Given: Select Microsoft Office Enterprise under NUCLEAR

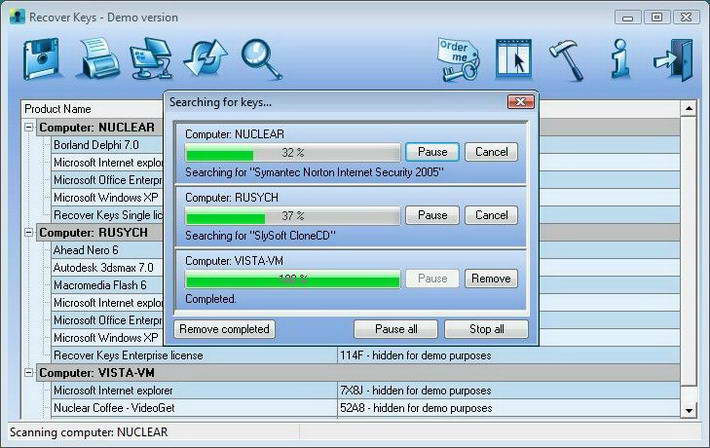Looking at the screenshot, I should click(x=108, y=180).
